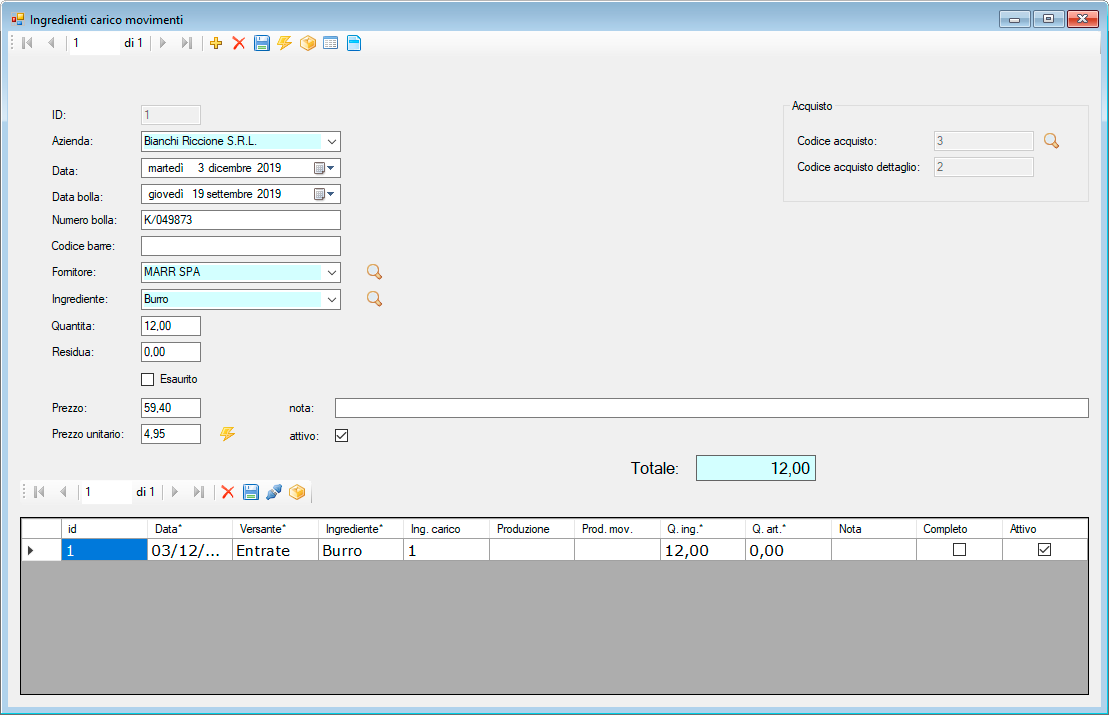Go to last record in lower navigator
The image size is (1109, 715).
[x=199, y=492]
